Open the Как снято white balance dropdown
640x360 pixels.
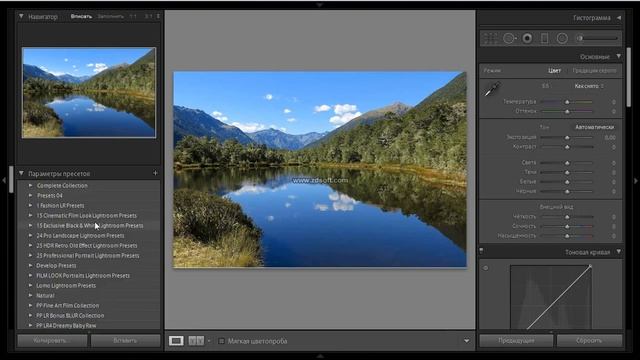589,86
